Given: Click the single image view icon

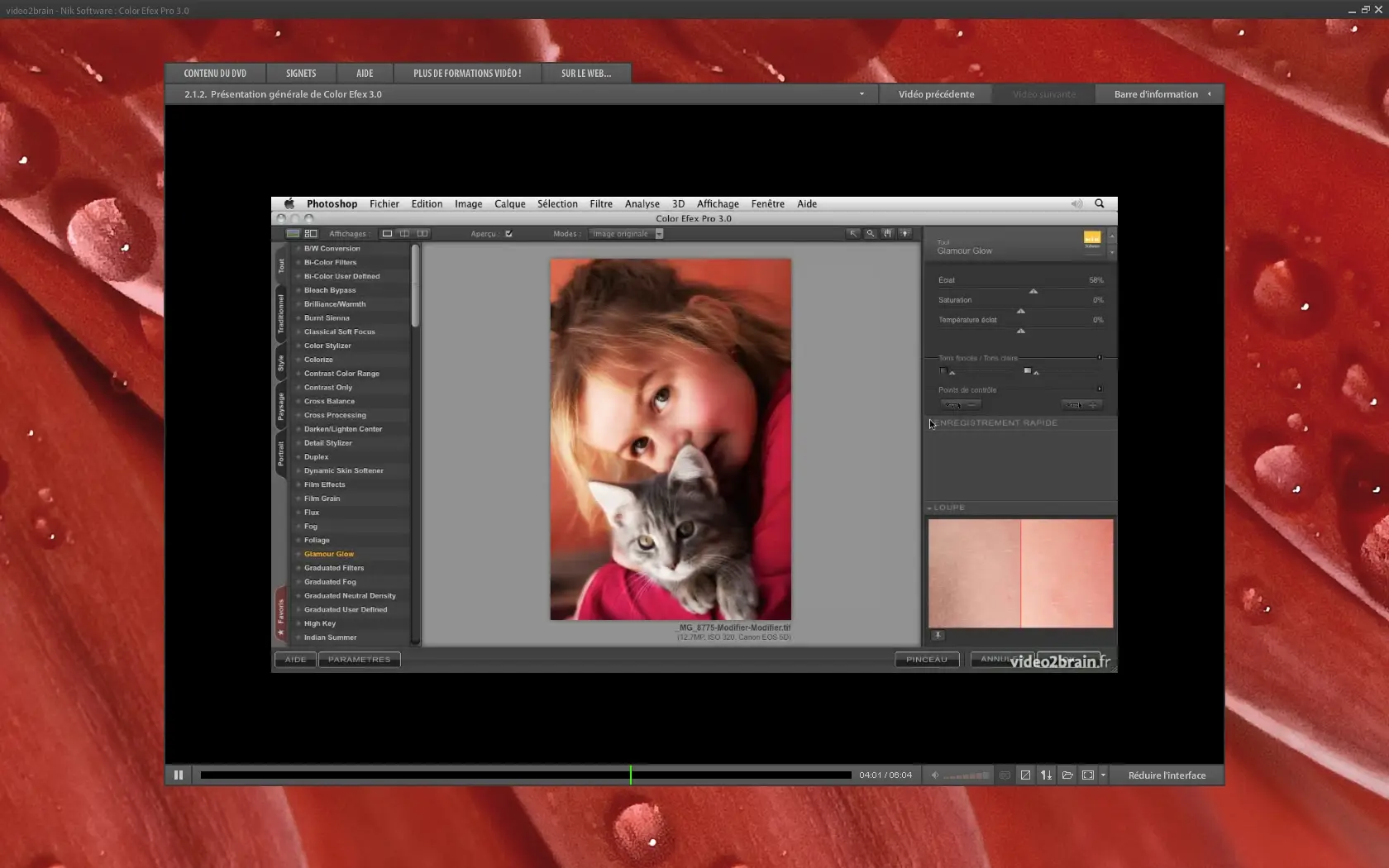Looking at the screenshot, I should click(387, 234).
